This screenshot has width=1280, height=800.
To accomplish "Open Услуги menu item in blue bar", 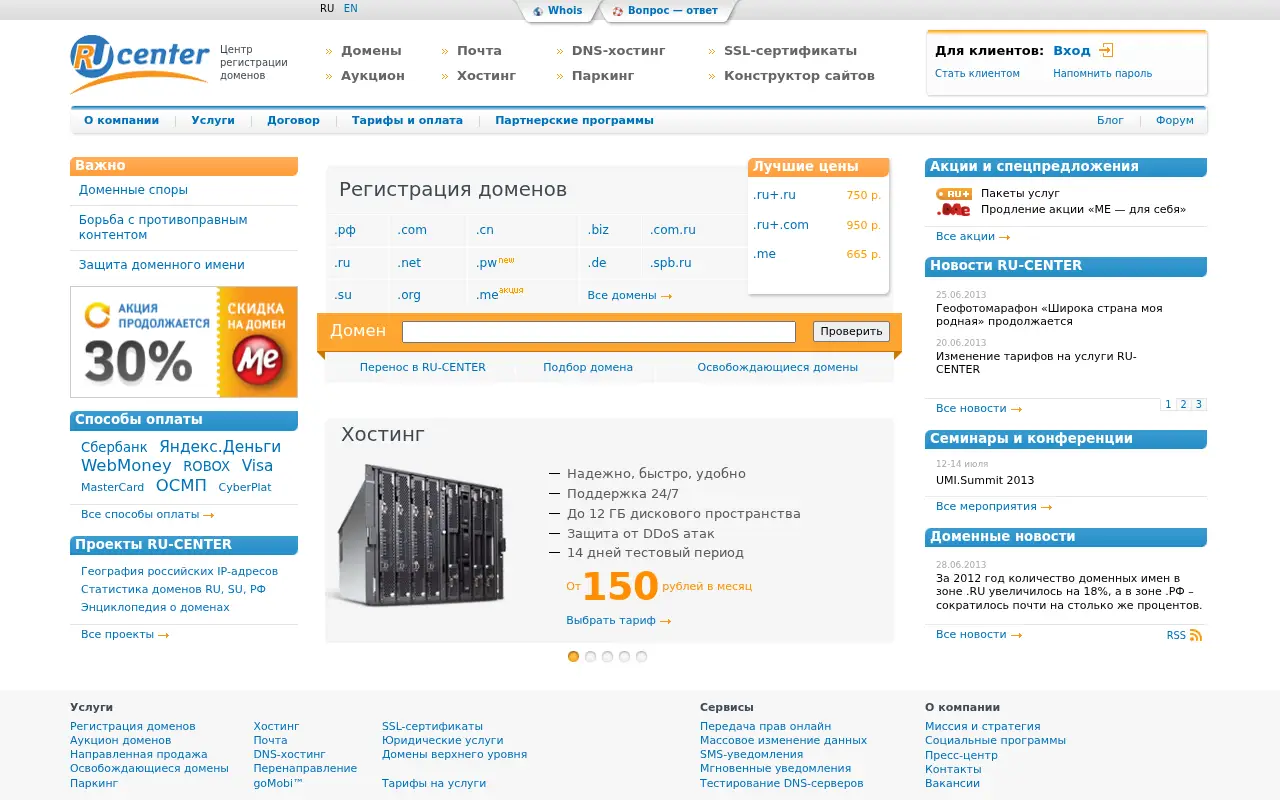I will (x=213, y=120).
